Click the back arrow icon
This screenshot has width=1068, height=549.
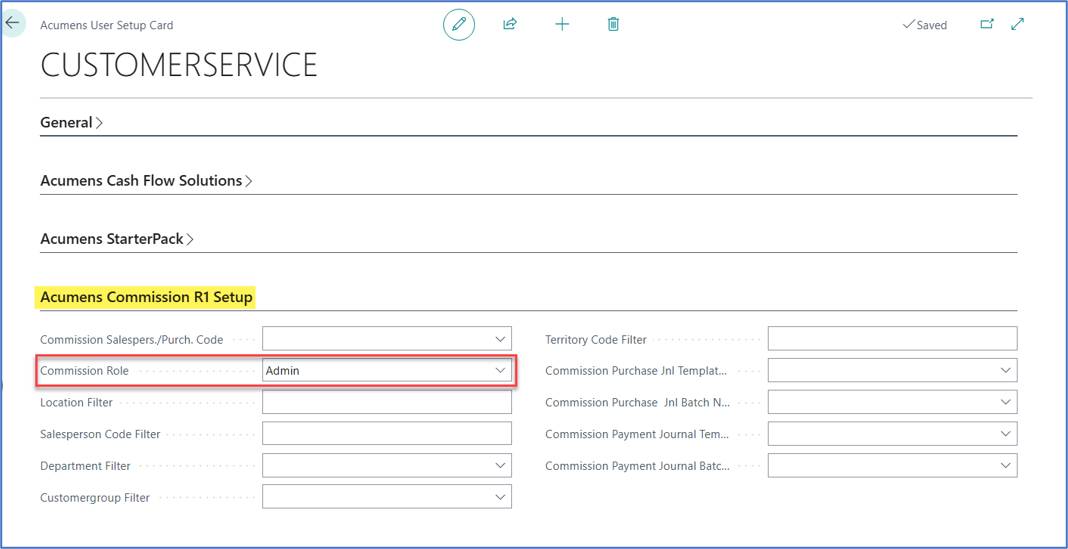[x=12, y=22]
